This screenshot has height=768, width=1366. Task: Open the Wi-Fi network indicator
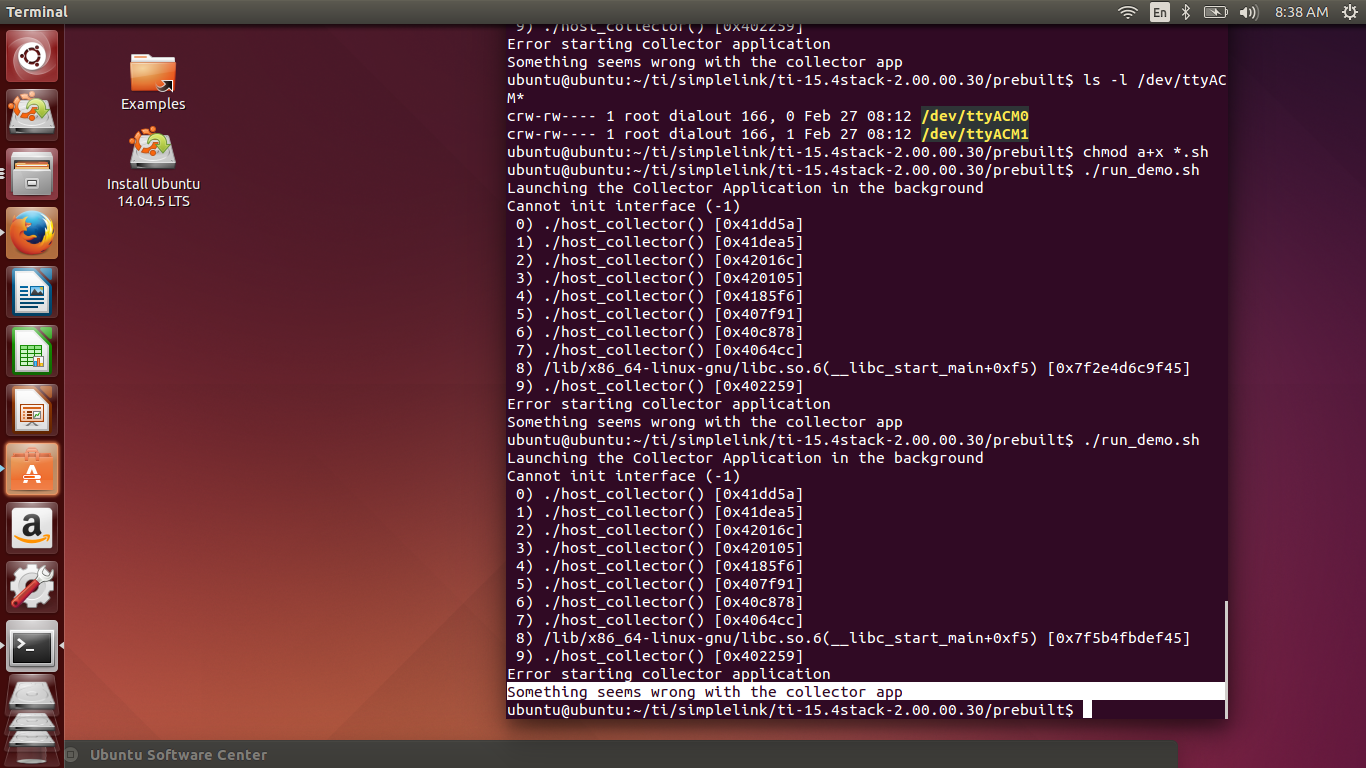(x=1128, y=12)
